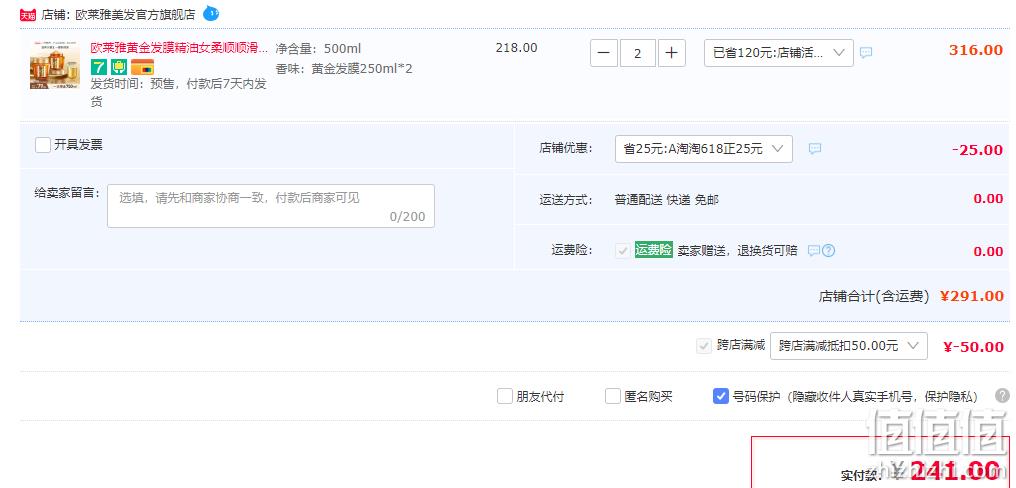Enable the 朋友代付 checkbox
Screen dimensions: 1016x488
505,396
